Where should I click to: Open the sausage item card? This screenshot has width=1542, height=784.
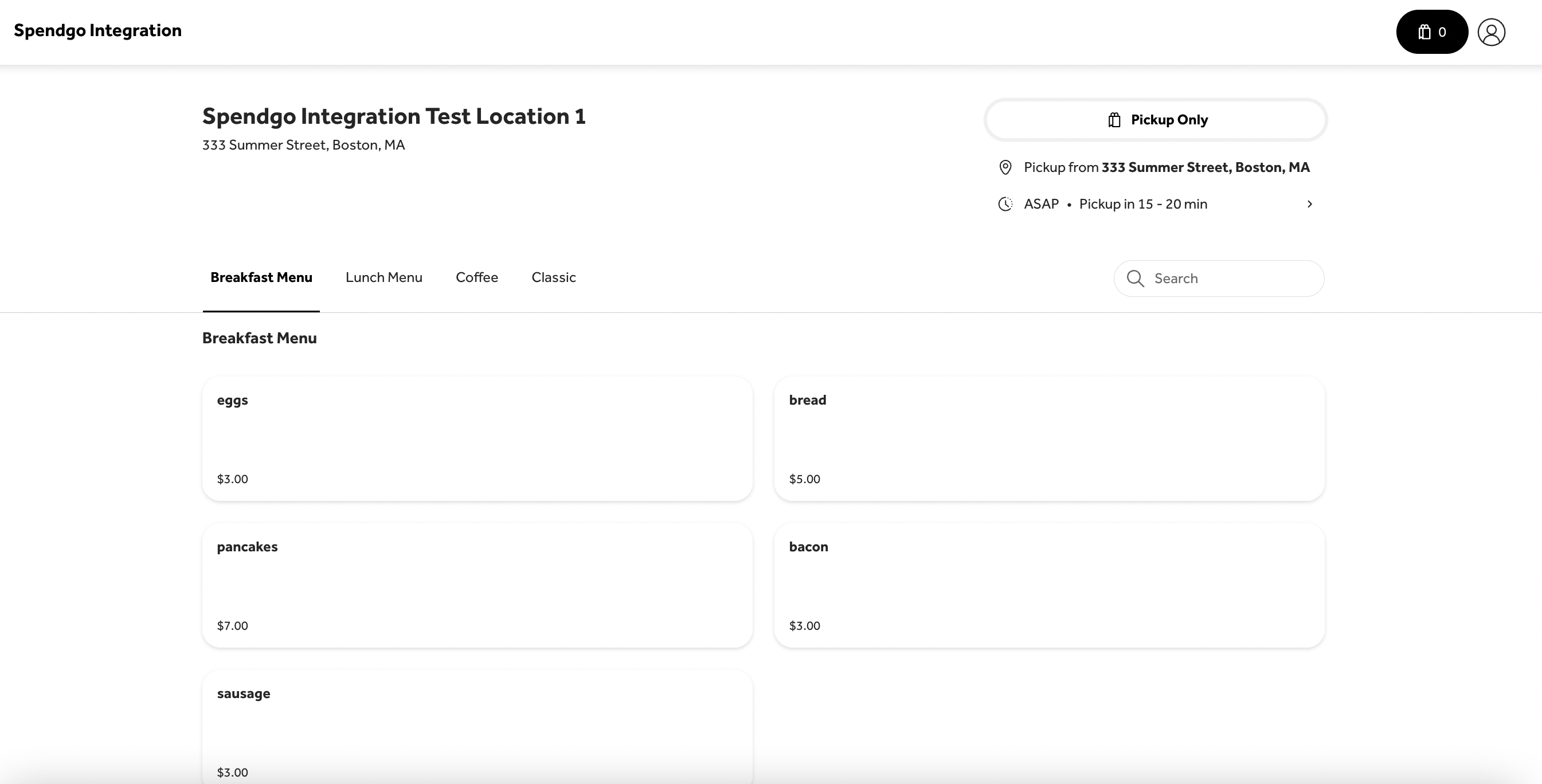(476, 727)
